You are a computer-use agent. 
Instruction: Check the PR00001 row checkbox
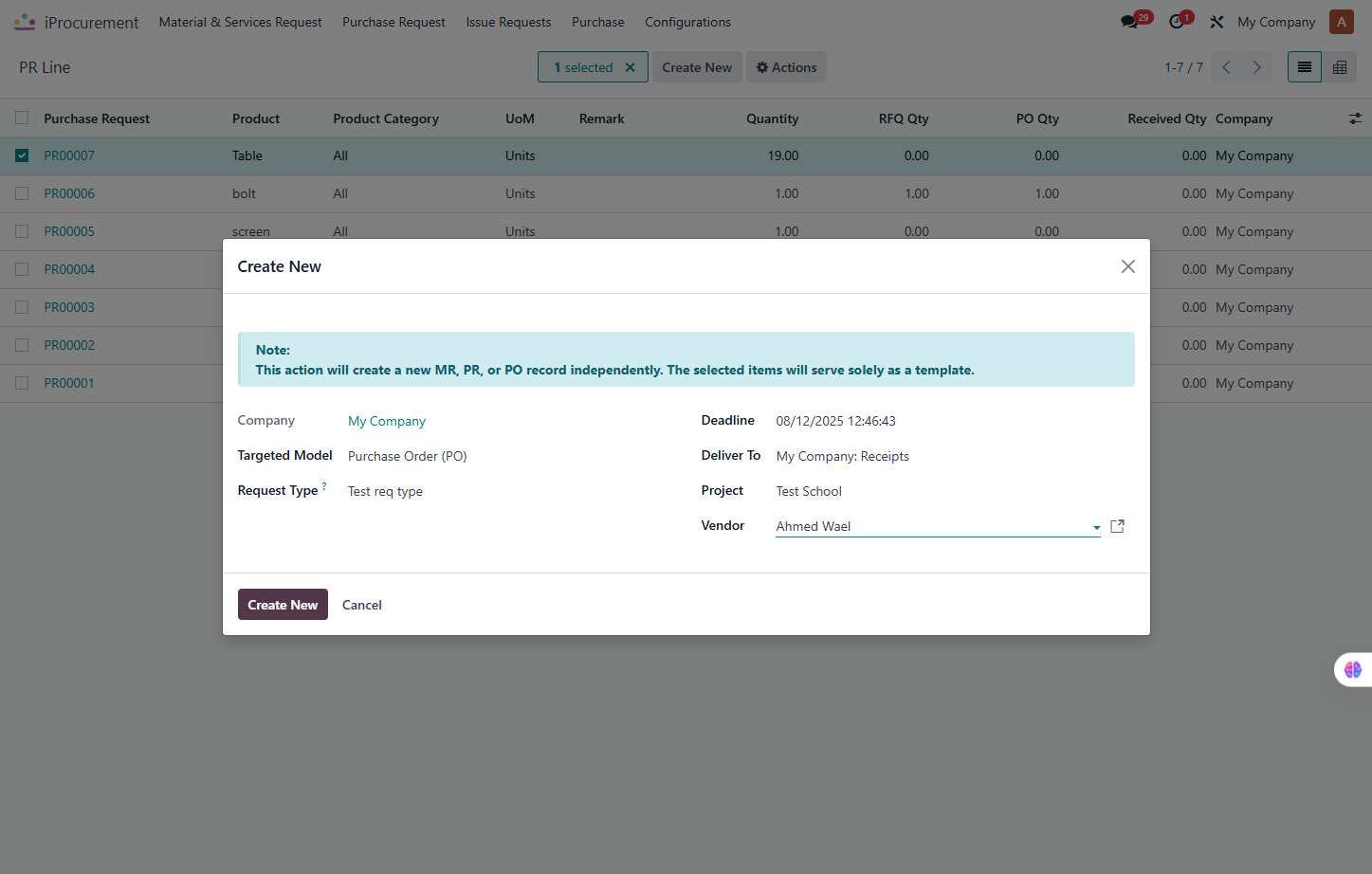[22, 383]
